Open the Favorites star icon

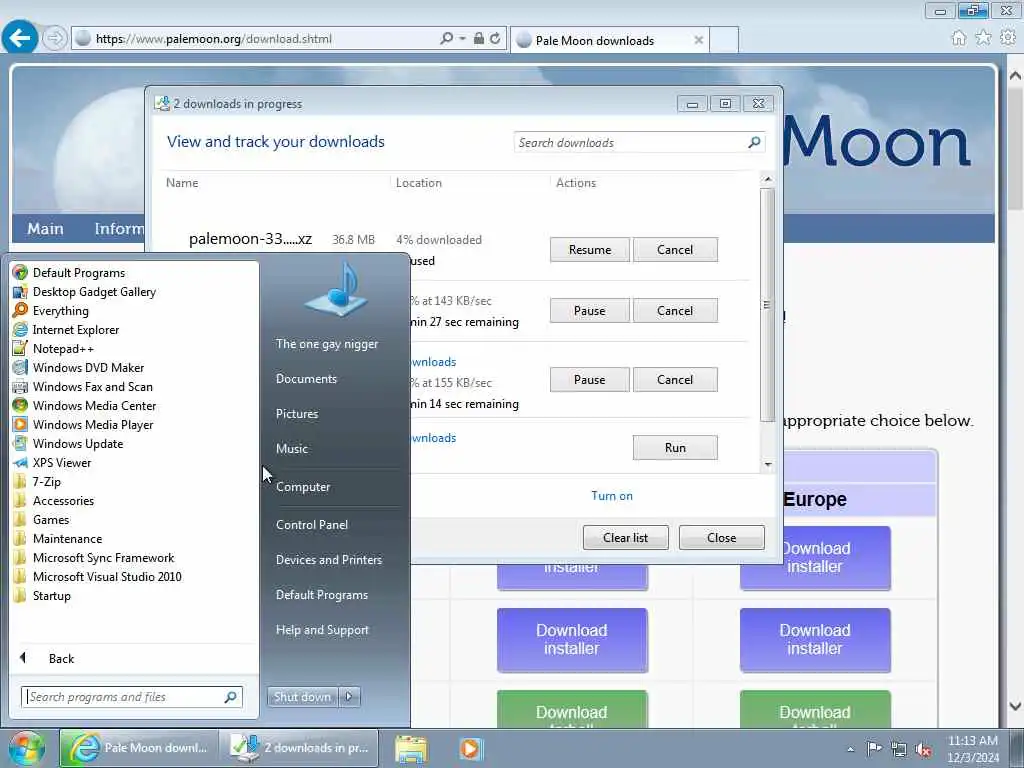[x=983, y=38]
